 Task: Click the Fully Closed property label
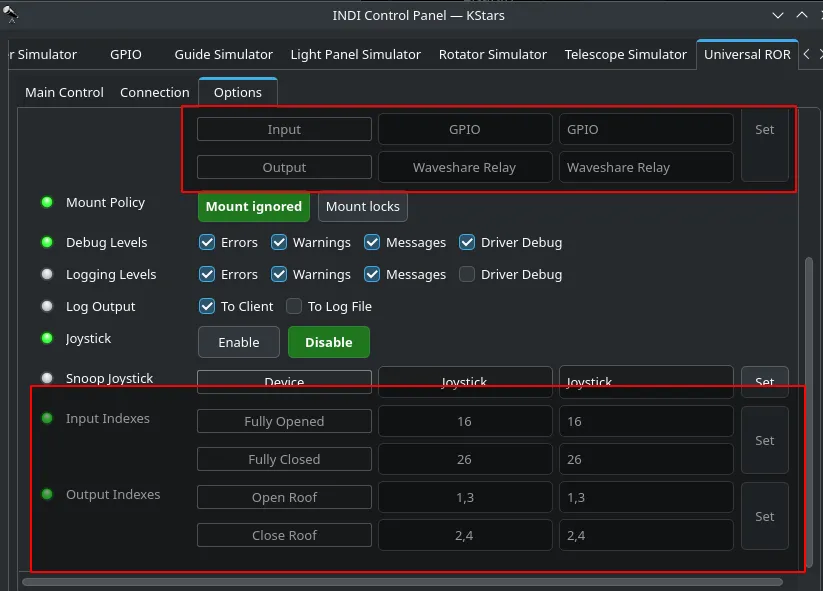click(x=284, y=459)
